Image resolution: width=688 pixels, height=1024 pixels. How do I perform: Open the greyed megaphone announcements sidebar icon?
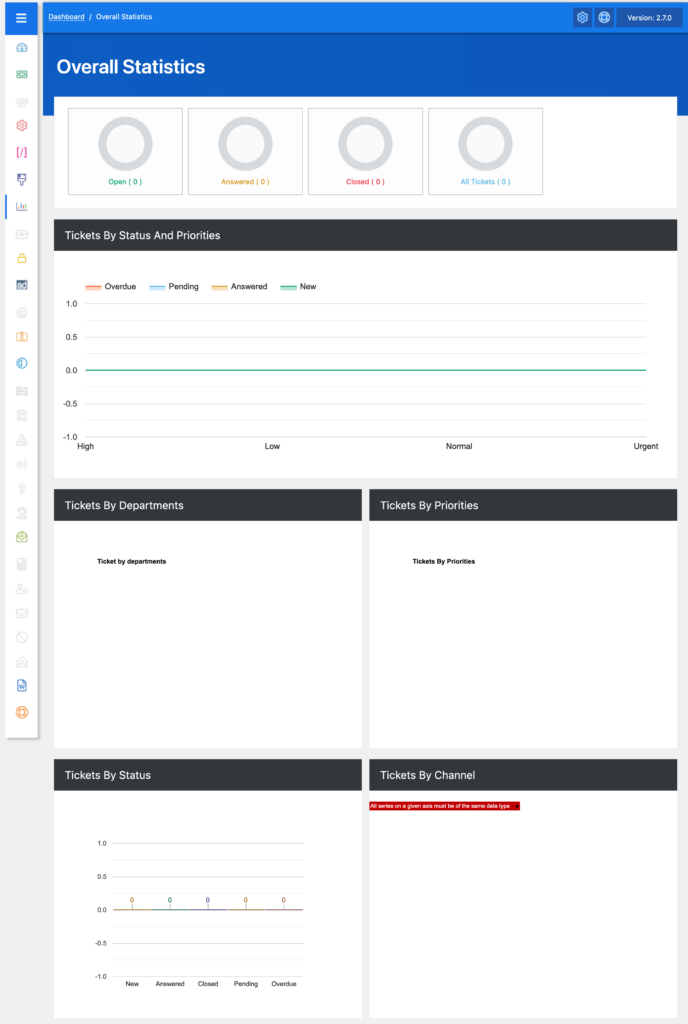click(x=22, y=464)
